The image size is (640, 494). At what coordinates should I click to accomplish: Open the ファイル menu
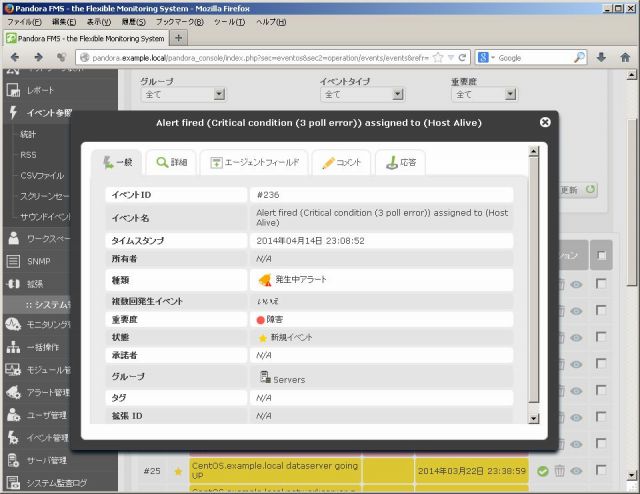point(24,22)
